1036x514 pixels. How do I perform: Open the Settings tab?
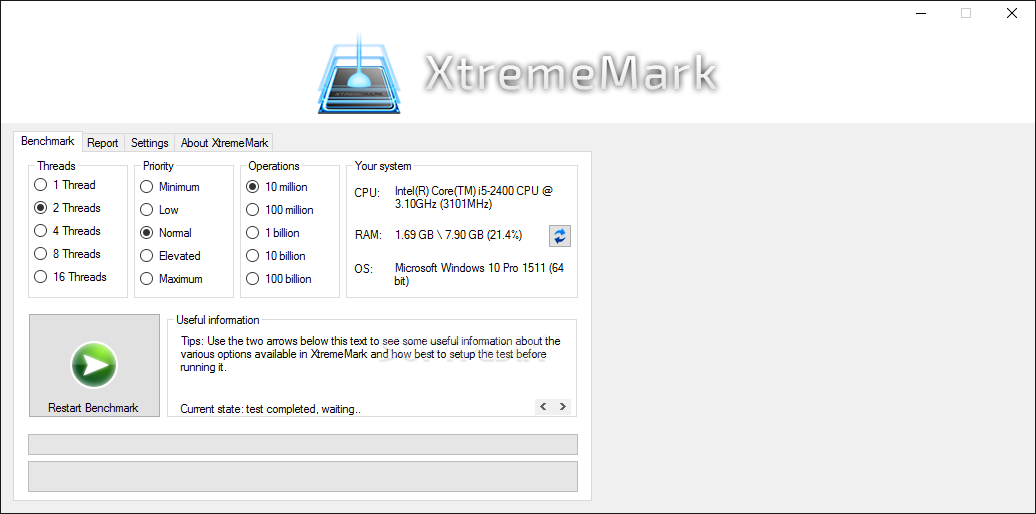click(x=149, y=143)
